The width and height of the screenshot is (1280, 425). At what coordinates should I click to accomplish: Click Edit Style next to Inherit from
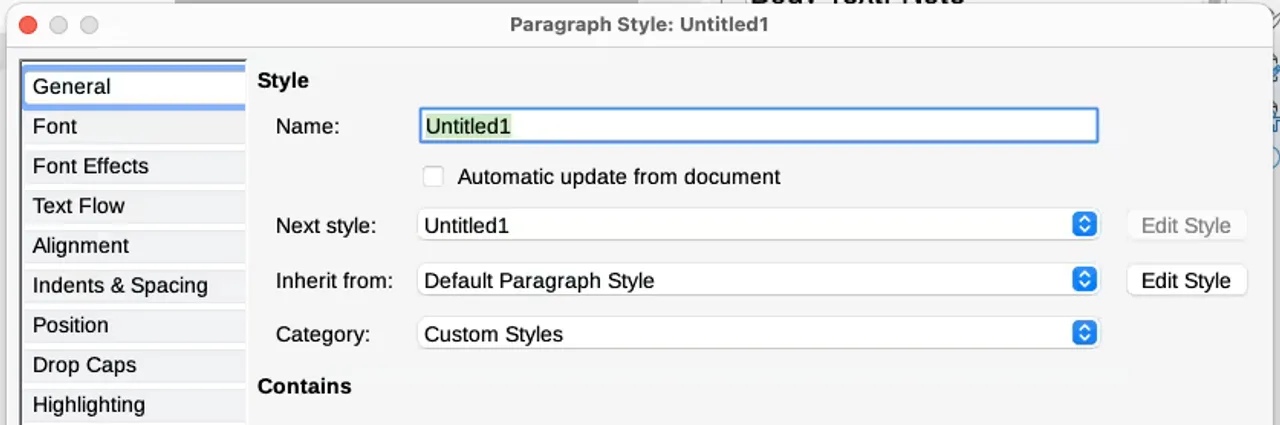[x=1186, y=280]
